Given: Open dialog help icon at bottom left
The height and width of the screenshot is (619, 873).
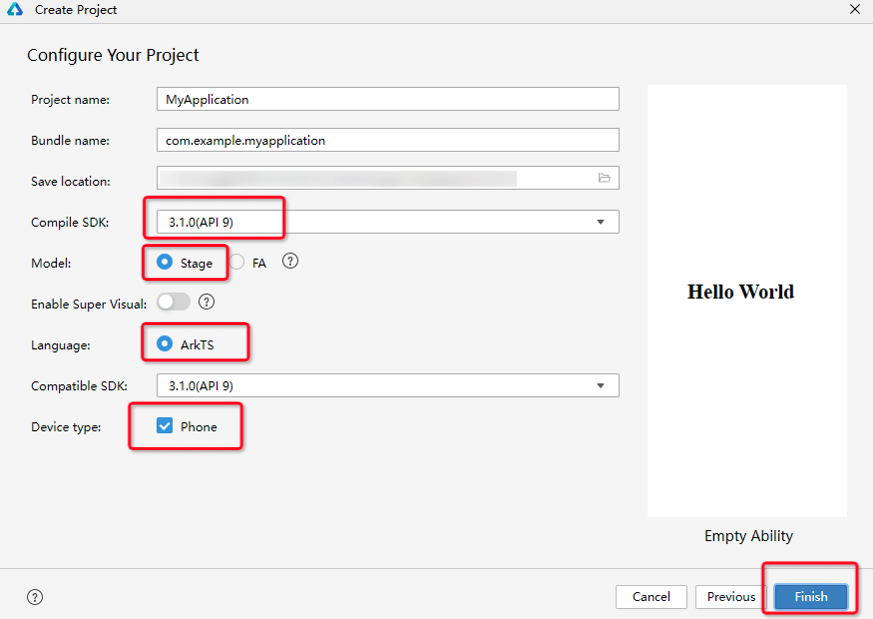Looking at the screenshot, I should point(35,597).
